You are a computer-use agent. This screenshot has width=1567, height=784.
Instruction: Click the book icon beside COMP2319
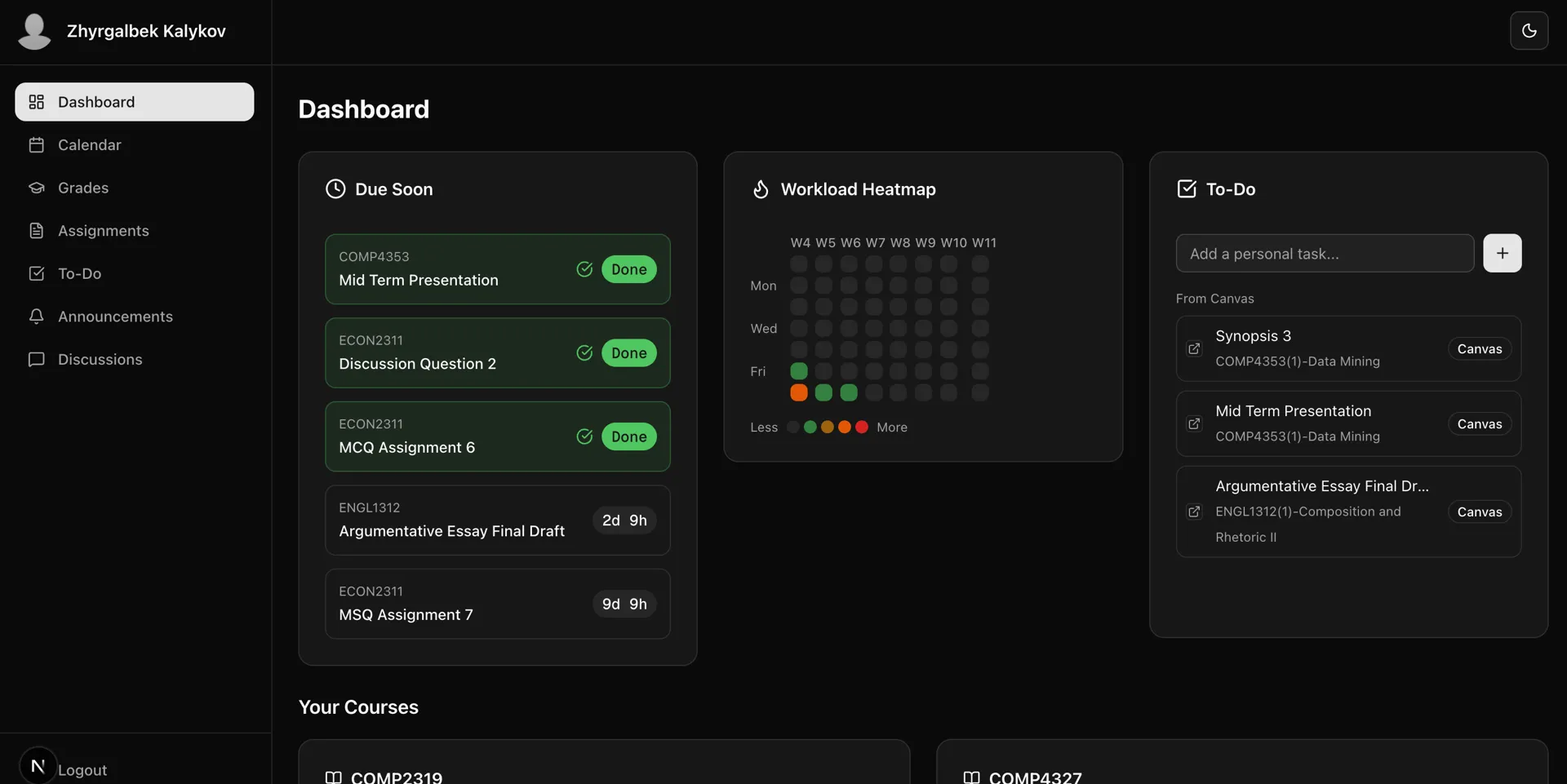click(x=333, y=777)
